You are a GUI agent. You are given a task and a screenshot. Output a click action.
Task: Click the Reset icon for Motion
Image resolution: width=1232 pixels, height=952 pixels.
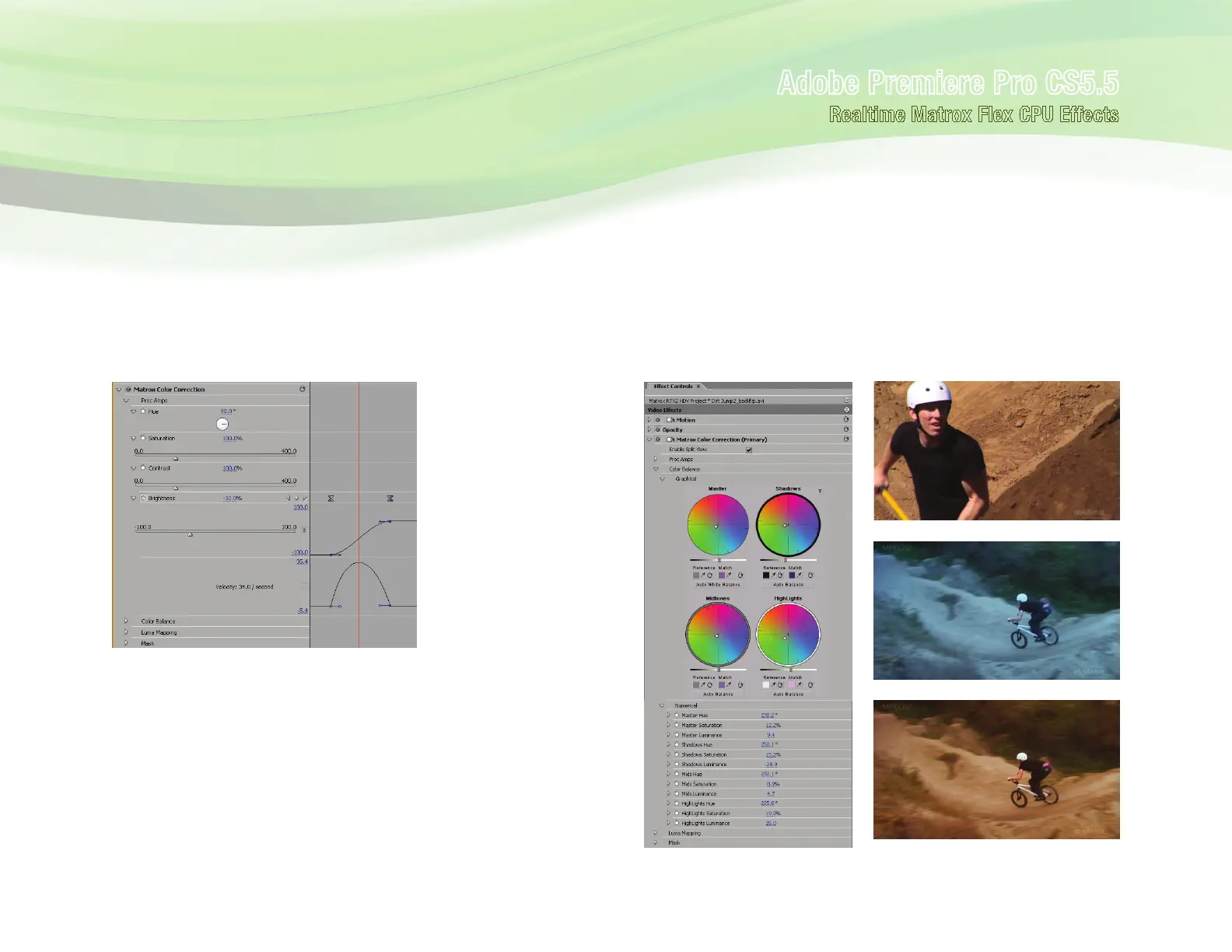846,420
